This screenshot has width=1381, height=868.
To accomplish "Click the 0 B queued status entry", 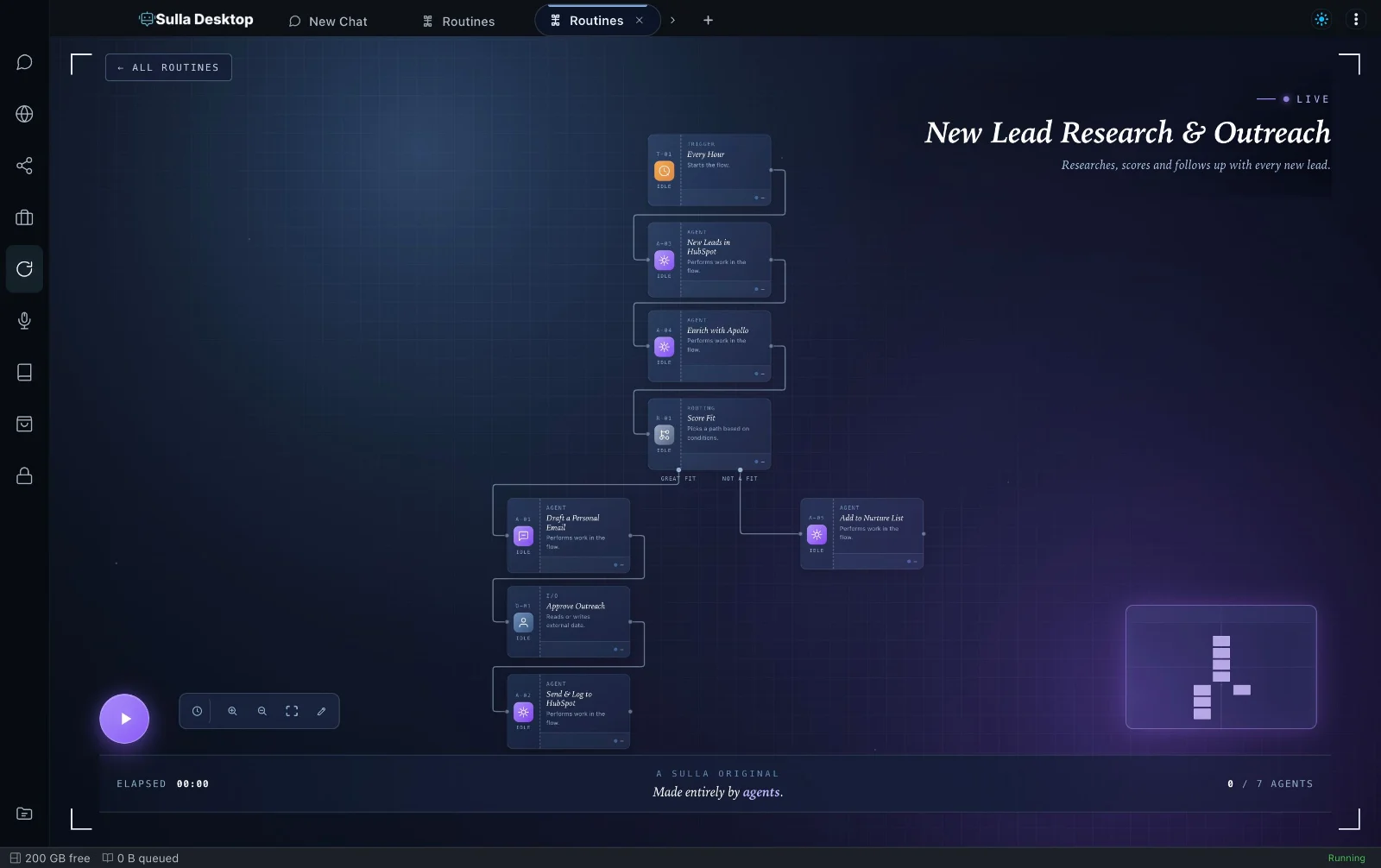I will tap(141, 859).
